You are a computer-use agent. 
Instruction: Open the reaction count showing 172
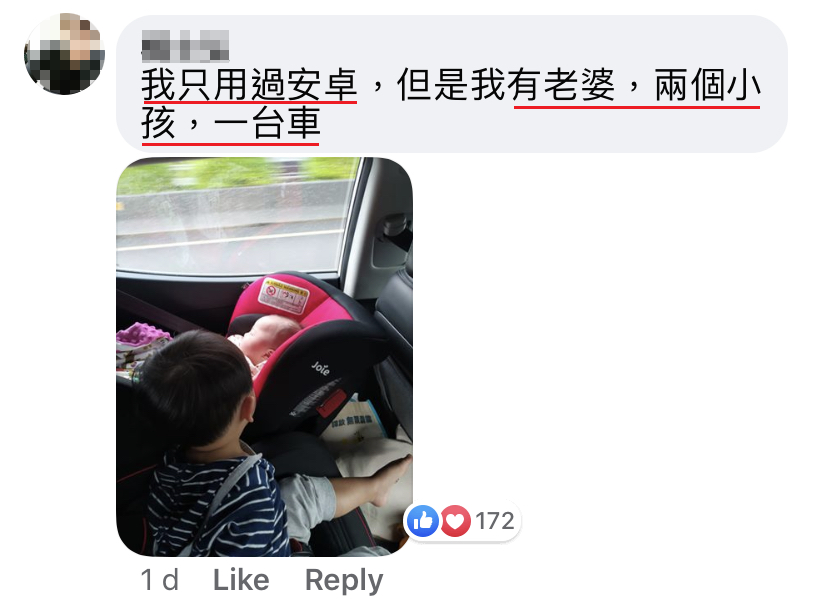[x=494, y=521]
